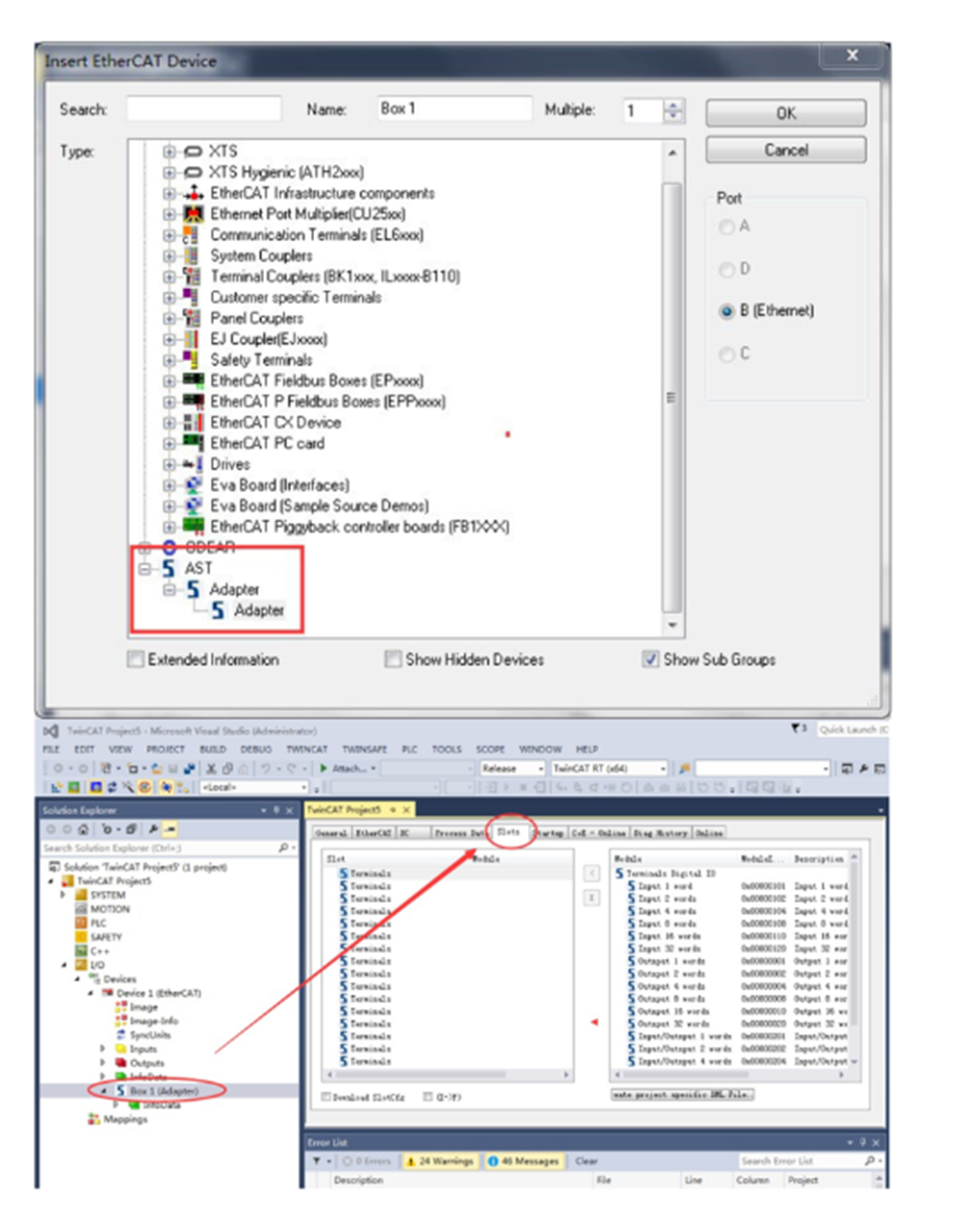Focus the Search input field

click(204, 109)
